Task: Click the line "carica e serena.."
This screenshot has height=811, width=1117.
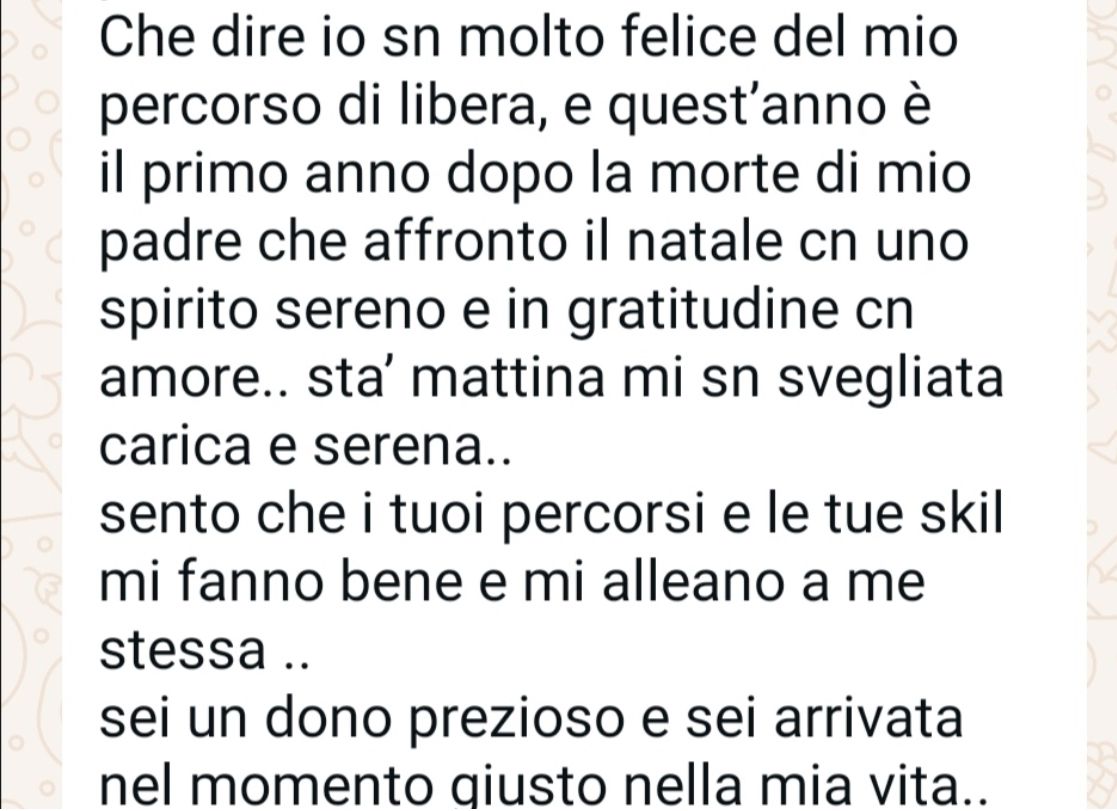Action: pos(305,448)
